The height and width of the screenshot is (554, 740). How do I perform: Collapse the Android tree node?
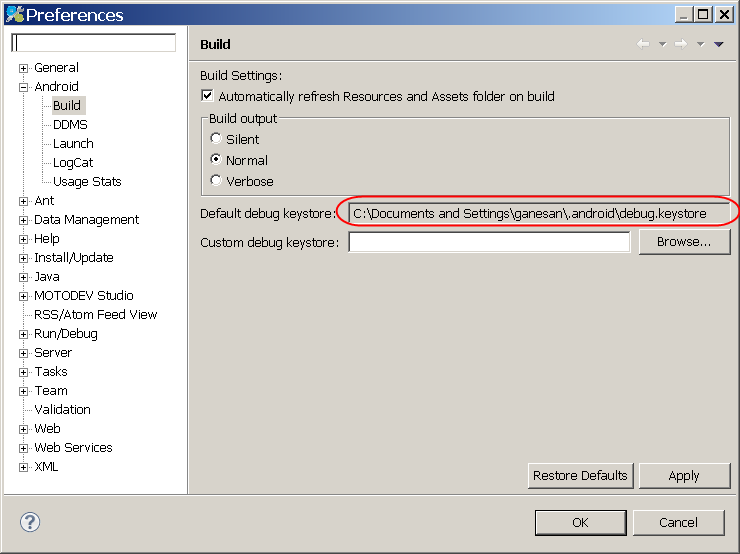point(23,87)
